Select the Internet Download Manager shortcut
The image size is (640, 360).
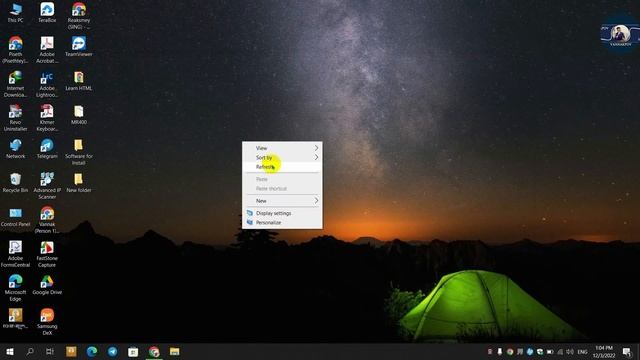coord(15,84)
